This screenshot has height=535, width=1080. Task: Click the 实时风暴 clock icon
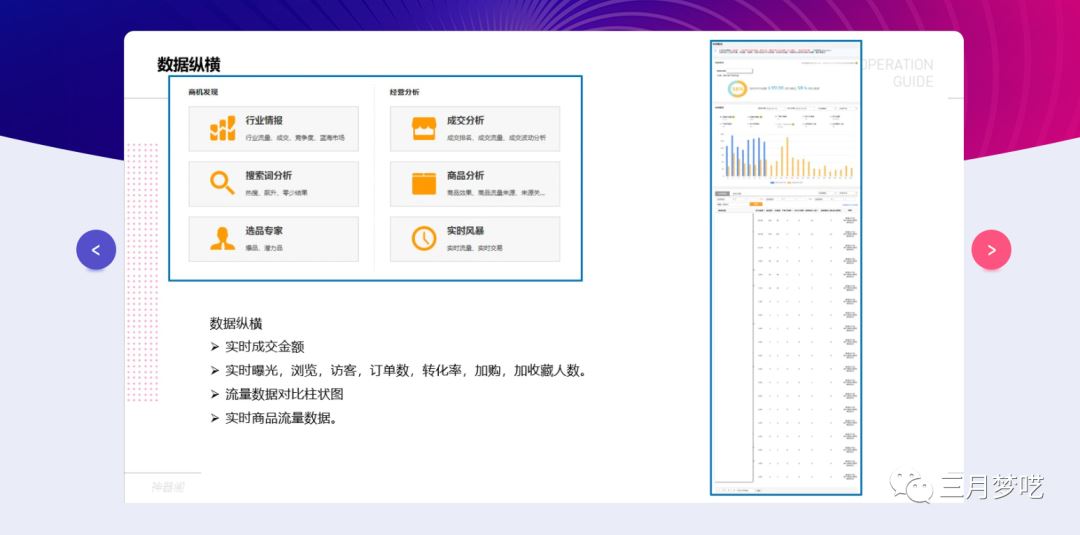[x=424, y=238]
